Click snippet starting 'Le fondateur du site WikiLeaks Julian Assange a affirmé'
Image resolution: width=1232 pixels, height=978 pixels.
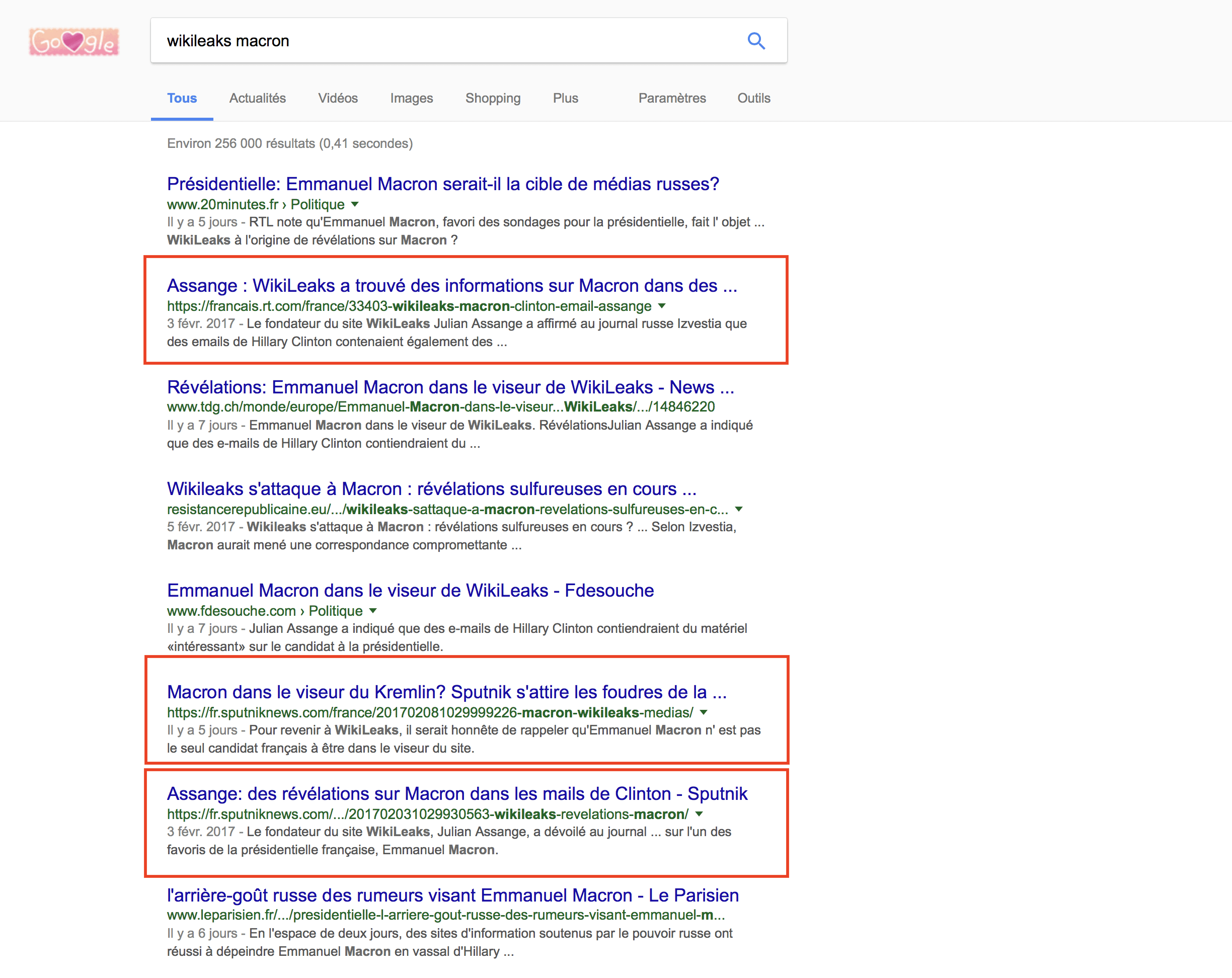coord(497,323)
